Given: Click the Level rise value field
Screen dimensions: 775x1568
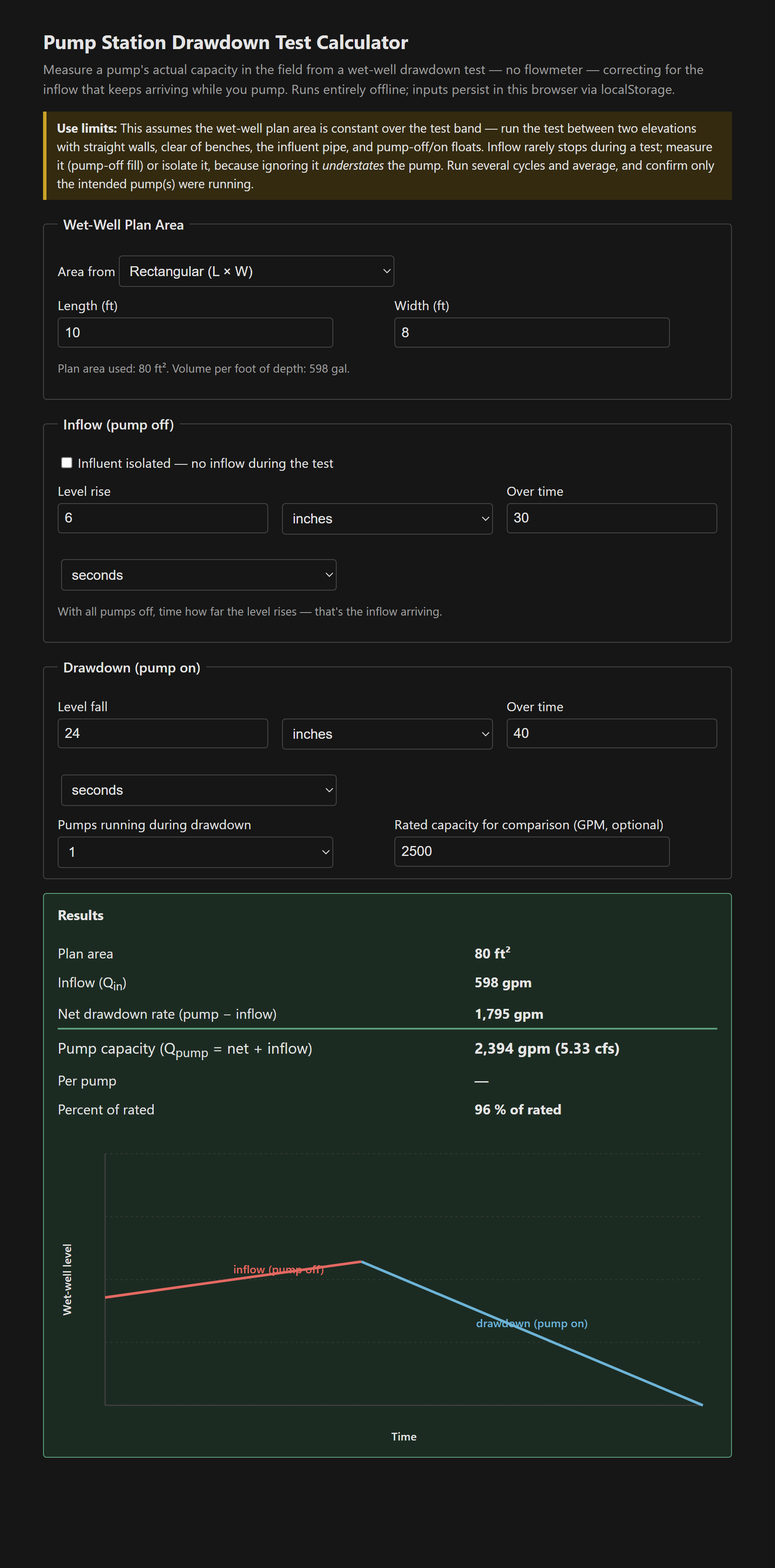Looking at the screenshot, I should click(x=162, y=518).
